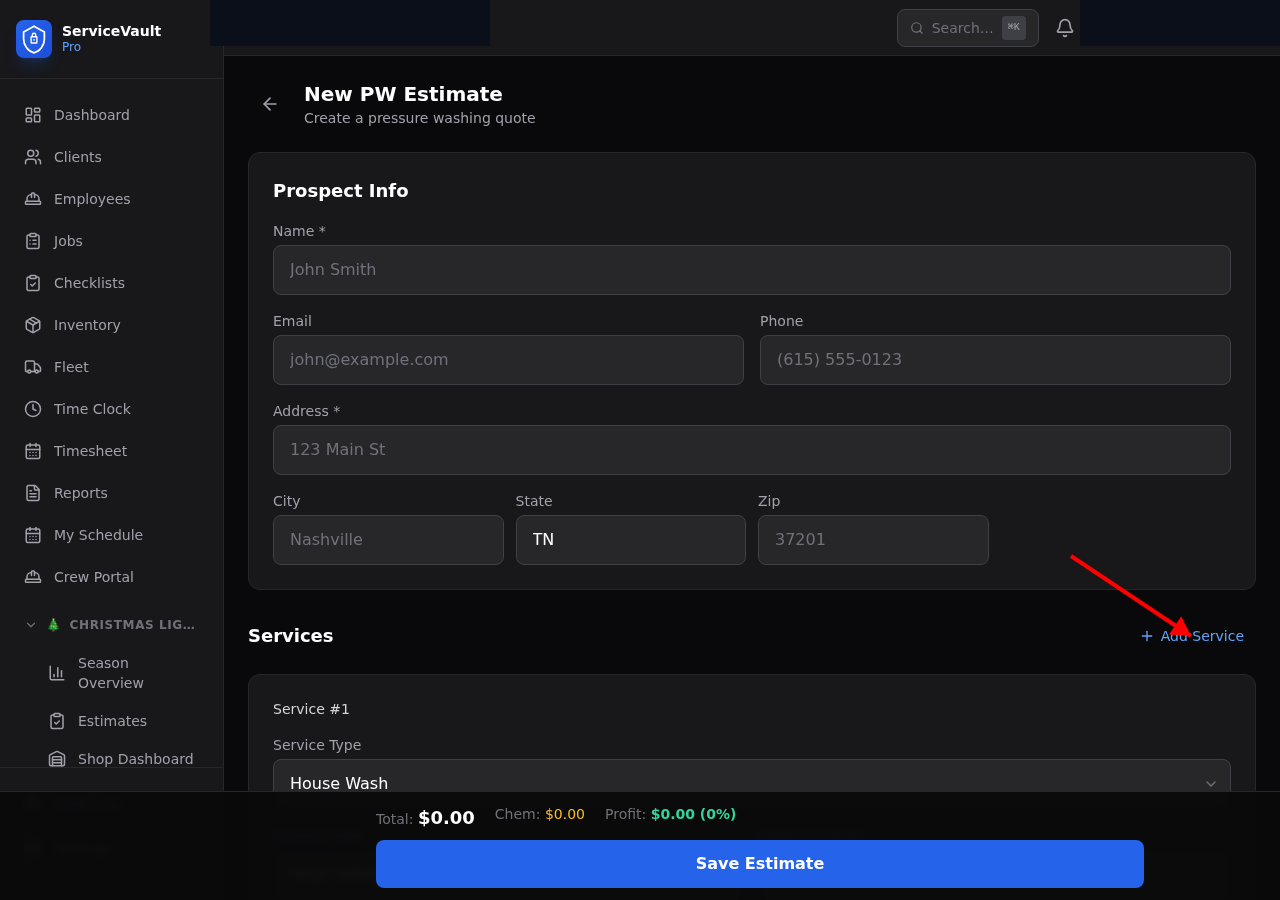The height and width of the screenshot is (900, 1280).
Task: Open the Time Clock icon
Action: [x=32, y=409]
